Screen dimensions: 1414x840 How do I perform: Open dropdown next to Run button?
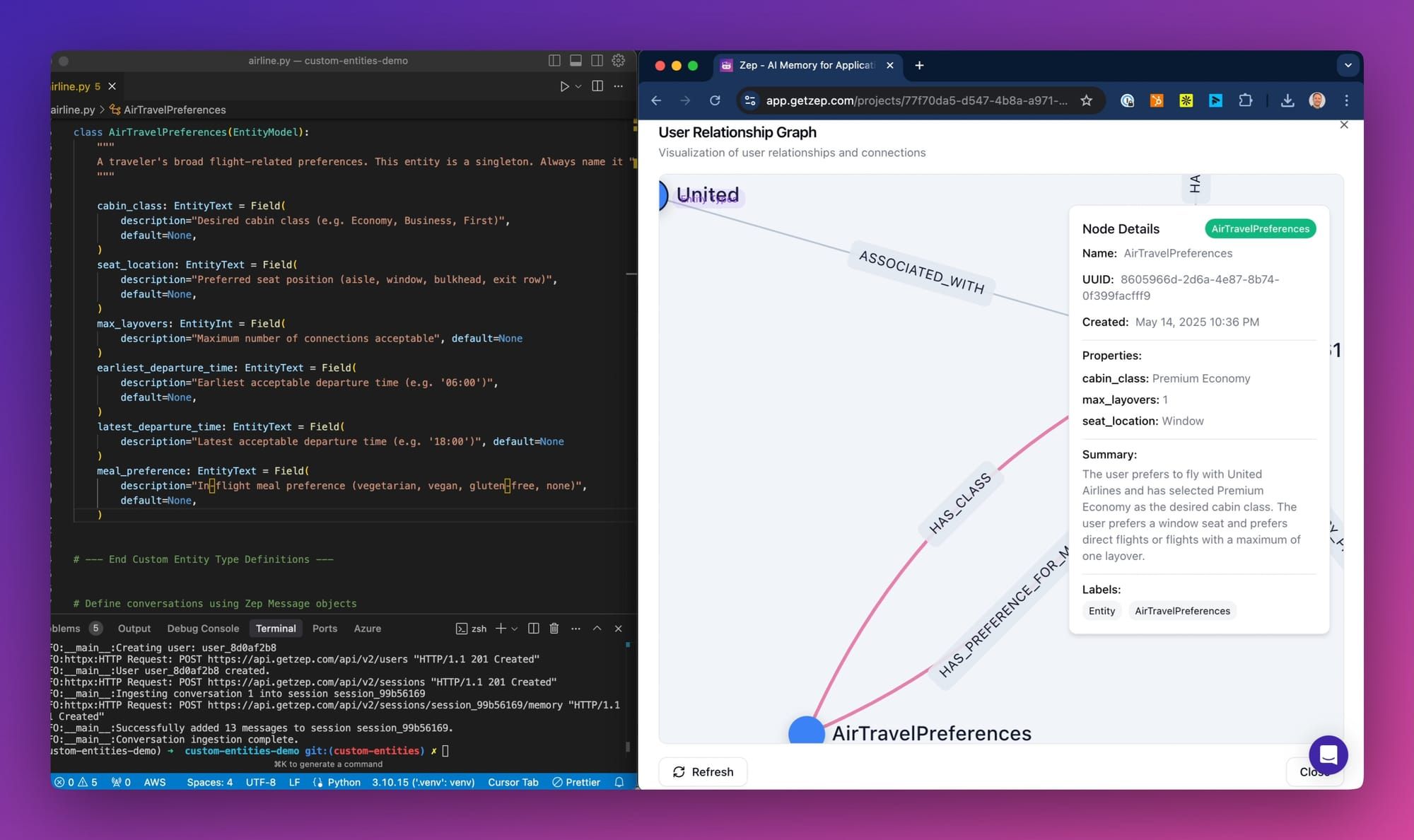pyautogui.click(x=578, y=86)
